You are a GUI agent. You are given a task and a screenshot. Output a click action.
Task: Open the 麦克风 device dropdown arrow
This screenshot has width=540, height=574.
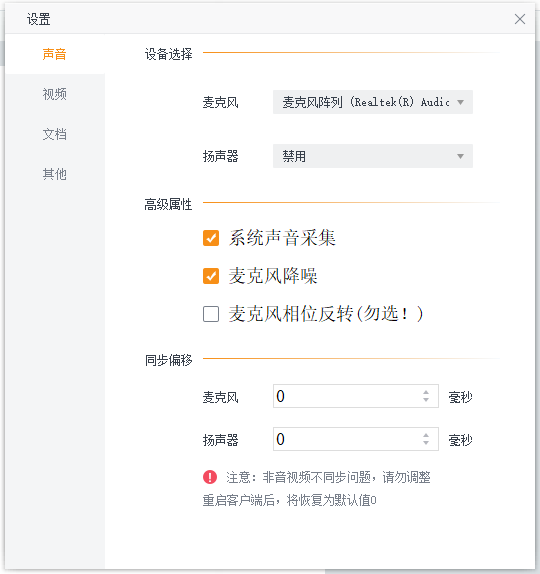pyautogui.click(x=461, y=102)
